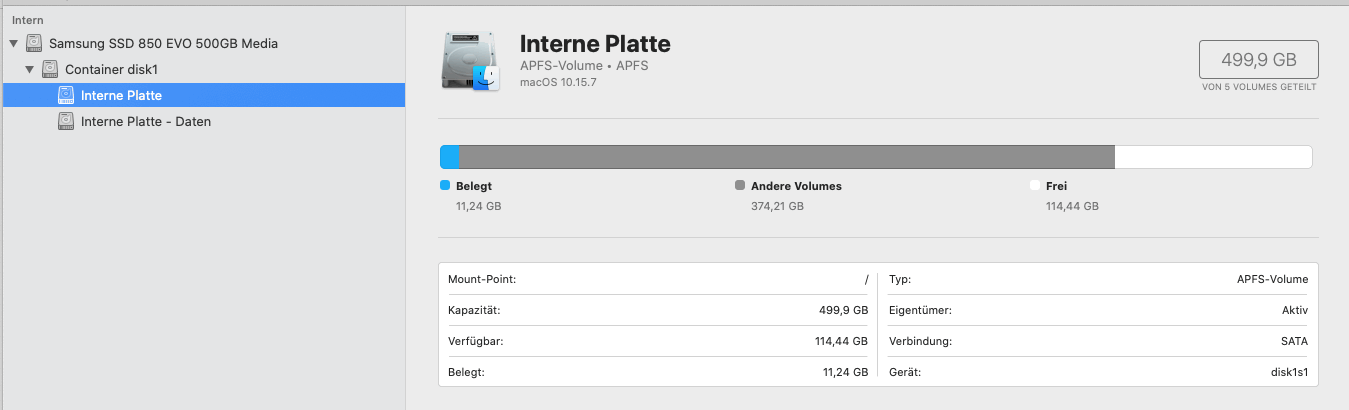1349x410 pixels.
Task: Click the Mount-Point row in info table
Action: [658, 280]
